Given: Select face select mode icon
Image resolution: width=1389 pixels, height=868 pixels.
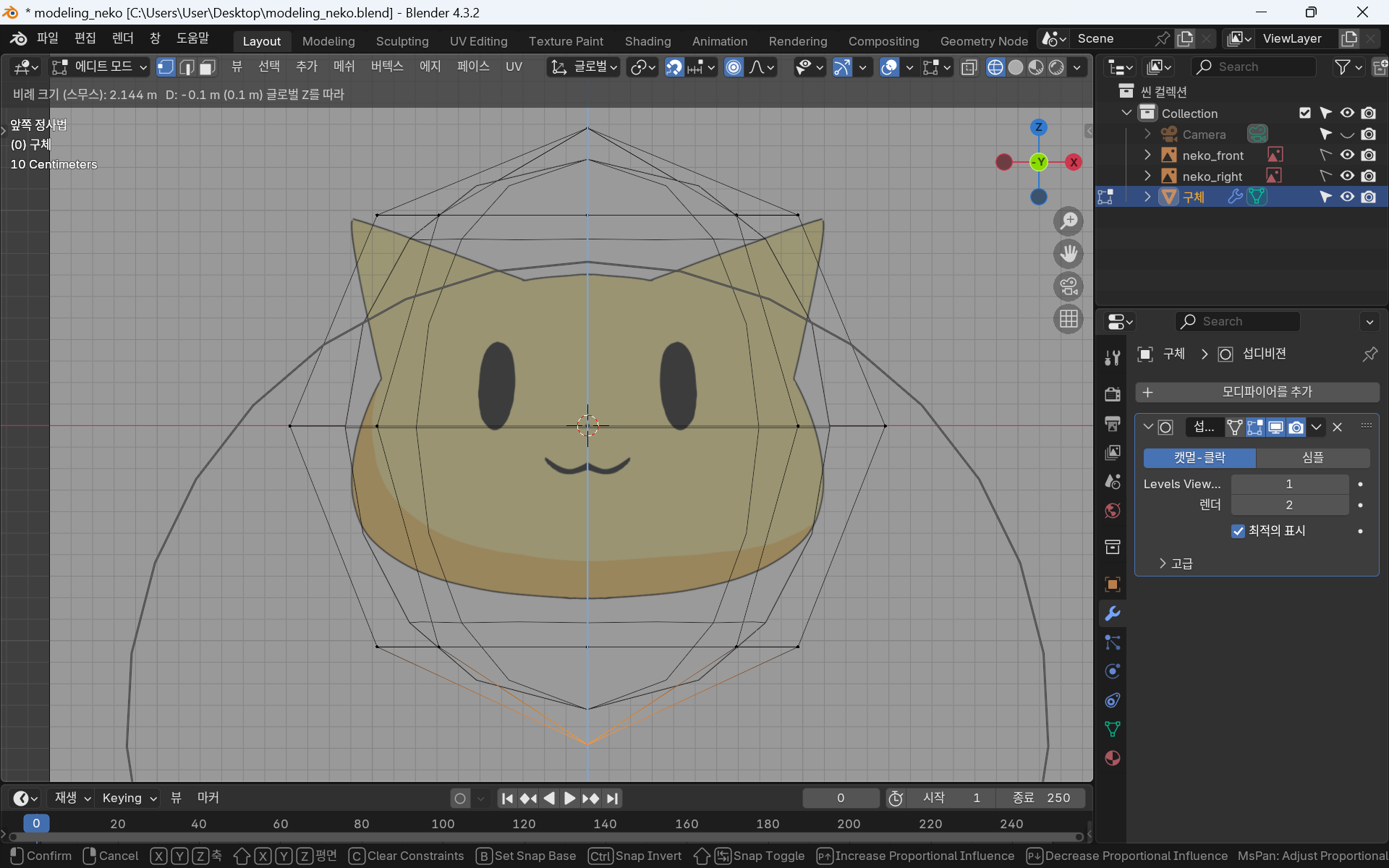Looking at the screenshot, I should (208, 67).
